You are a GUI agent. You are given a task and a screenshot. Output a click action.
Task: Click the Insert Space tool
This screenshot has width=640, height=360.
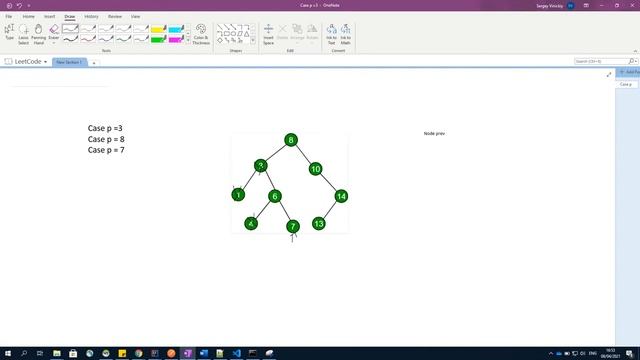coord(269,33)
